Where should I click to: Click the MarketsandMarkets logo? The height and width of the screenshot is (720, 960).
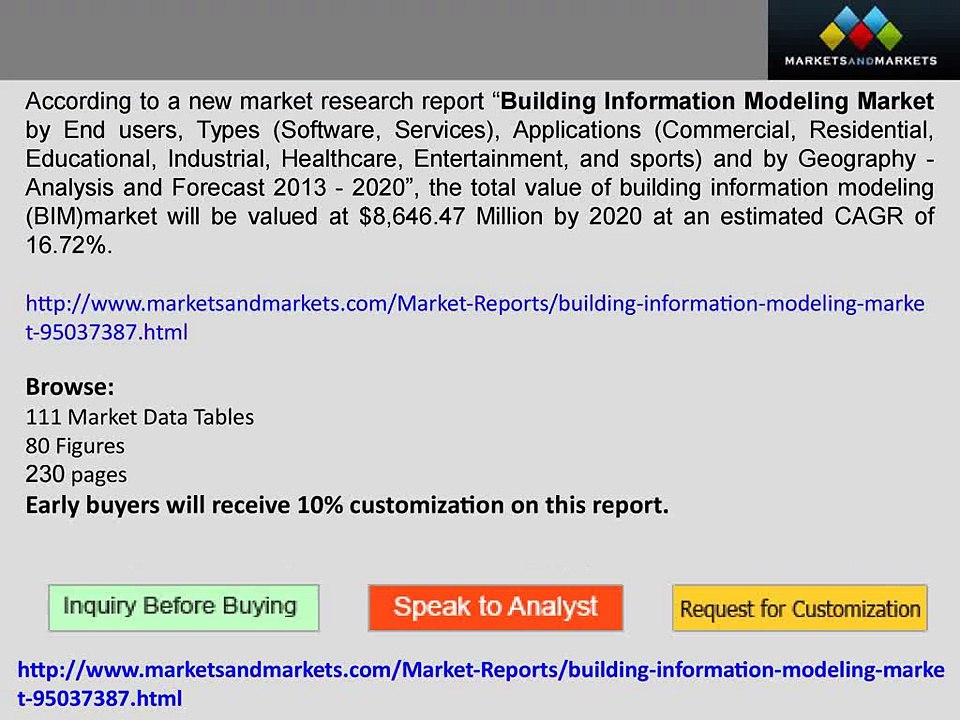pyautogui.click(x=863, y=40)
